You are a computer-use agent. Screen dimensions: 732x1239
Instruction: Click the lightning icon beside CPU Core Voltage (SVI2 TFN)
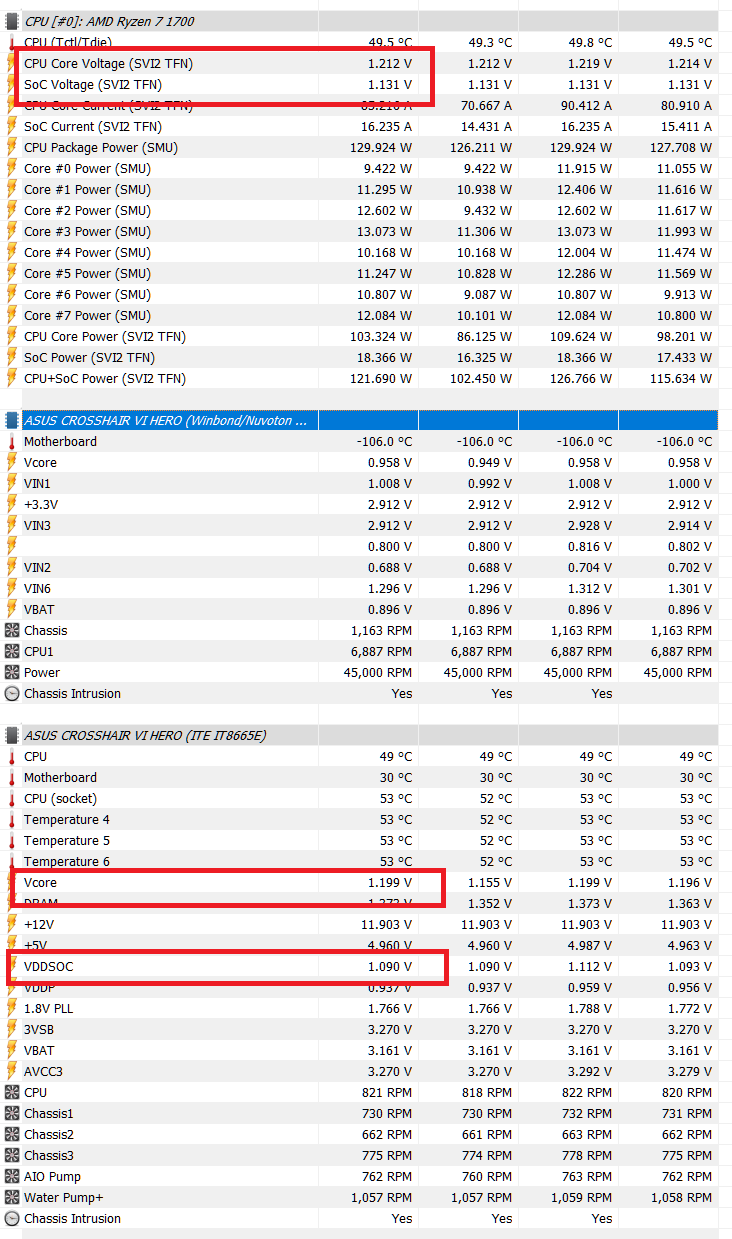point(12,63)
